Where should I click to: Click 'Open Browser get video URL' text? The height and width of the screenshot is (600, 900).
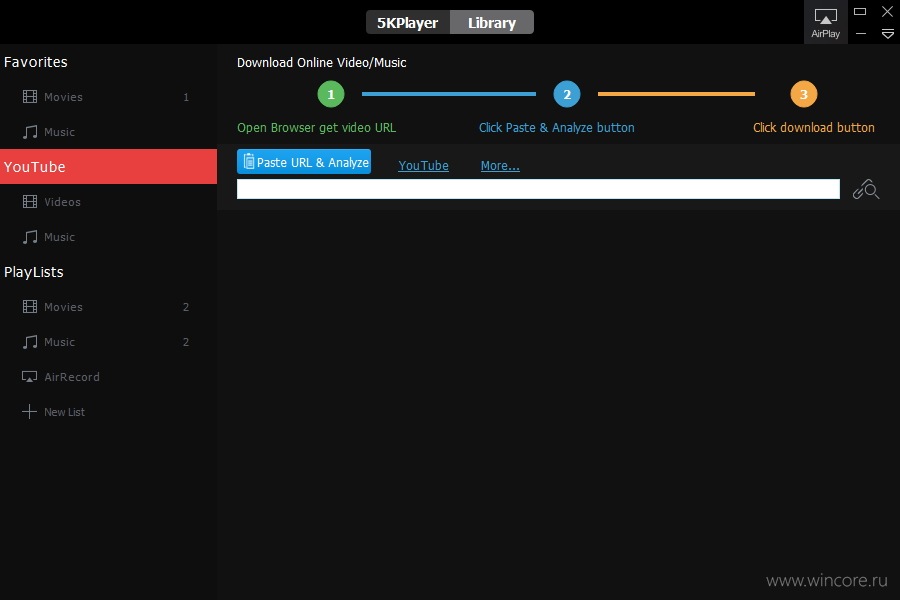(316, 127)
